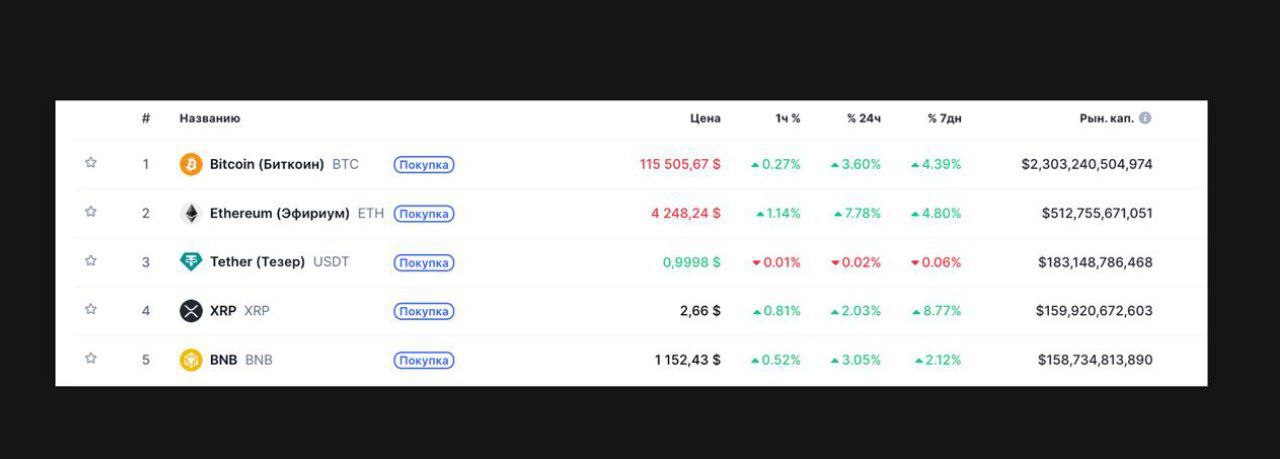Viewport: 1280px width, 459px height.
Task: Sort by the 1ч % column header
Action: tap(788, 118)
